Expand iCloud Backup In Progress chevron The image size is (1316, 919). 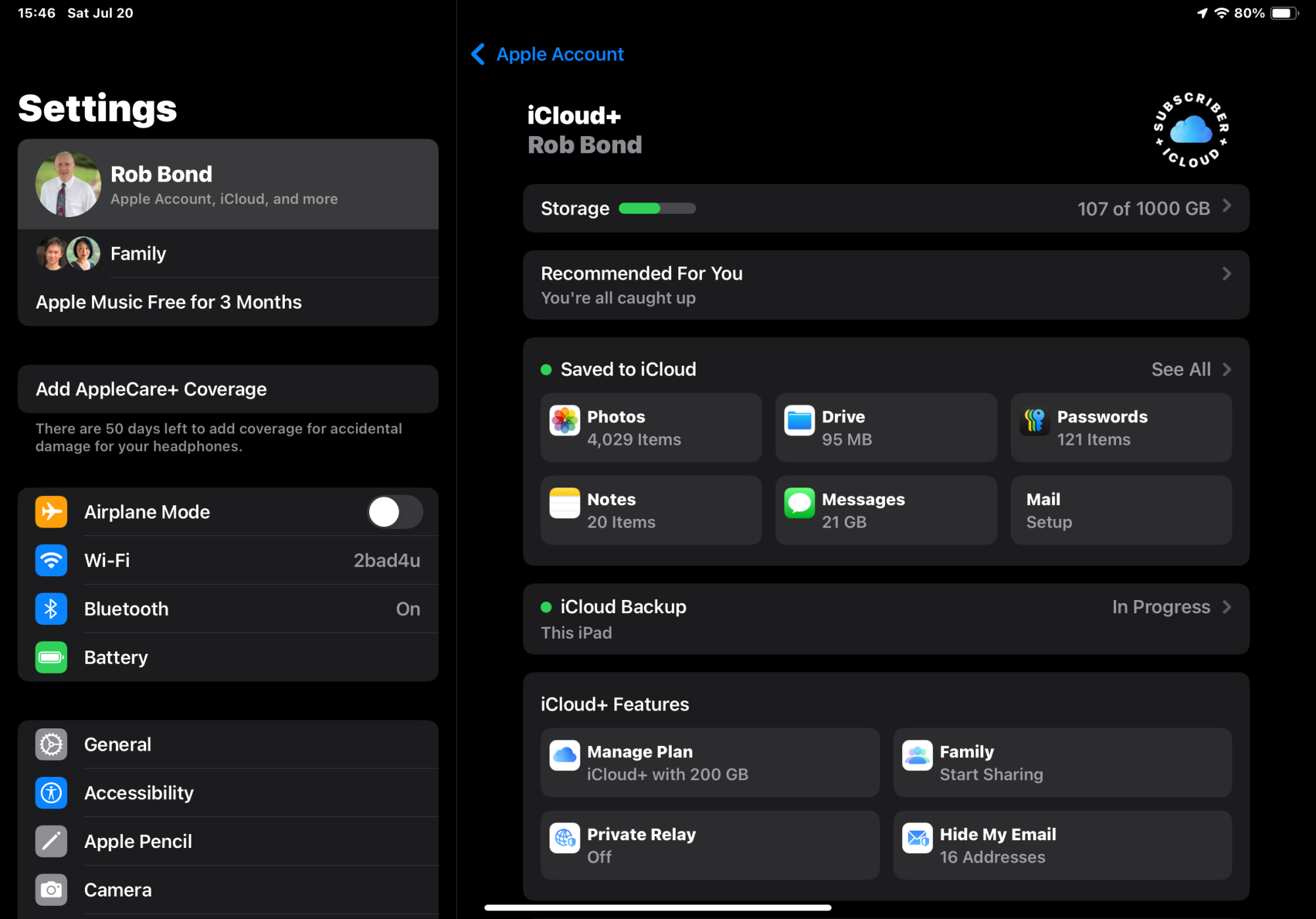[1227, 607]
